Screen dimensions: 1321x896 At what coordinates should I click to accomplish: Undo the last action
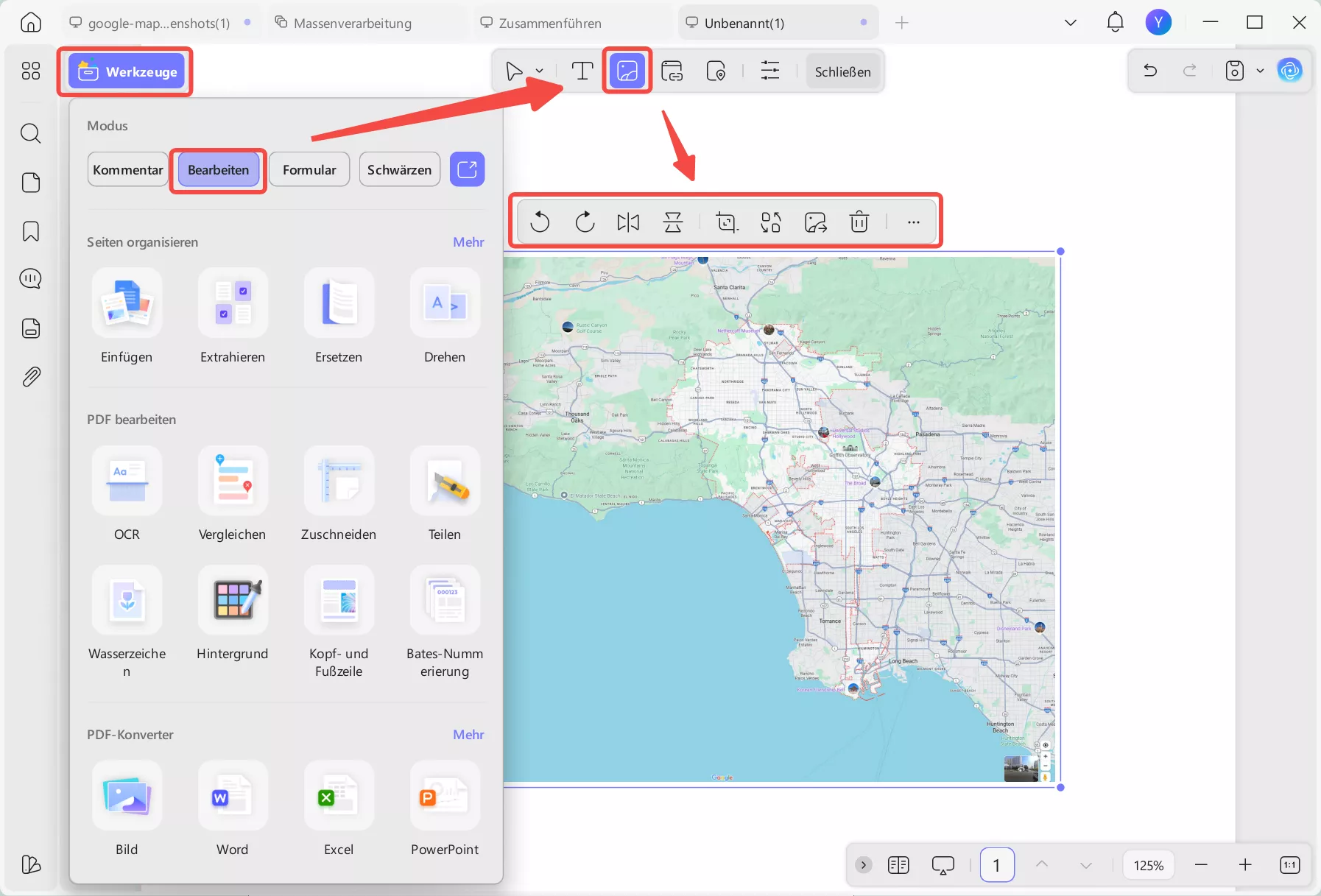click(1150, 71)
